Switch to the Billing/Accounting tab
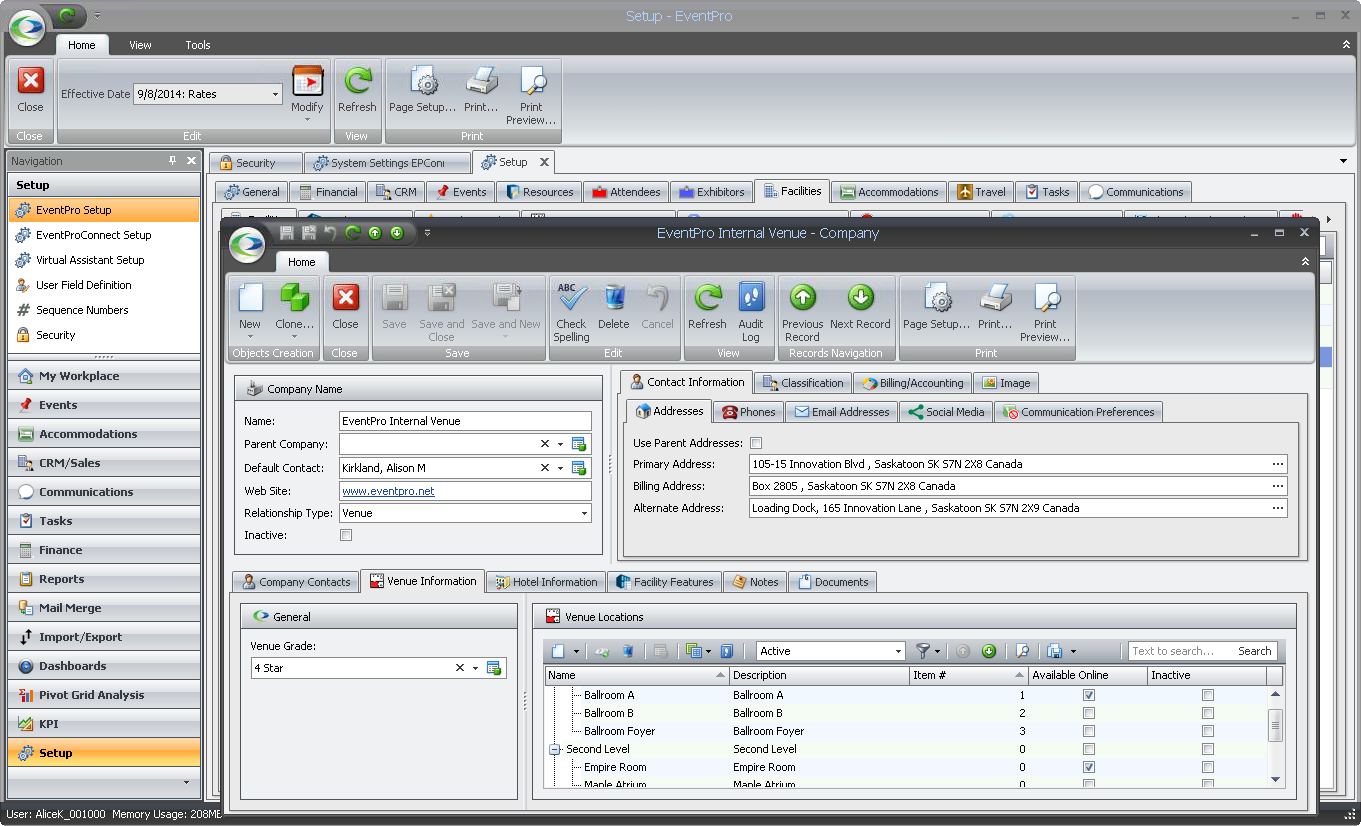This screenshot has height=826, width=1361. coord(911,383)
